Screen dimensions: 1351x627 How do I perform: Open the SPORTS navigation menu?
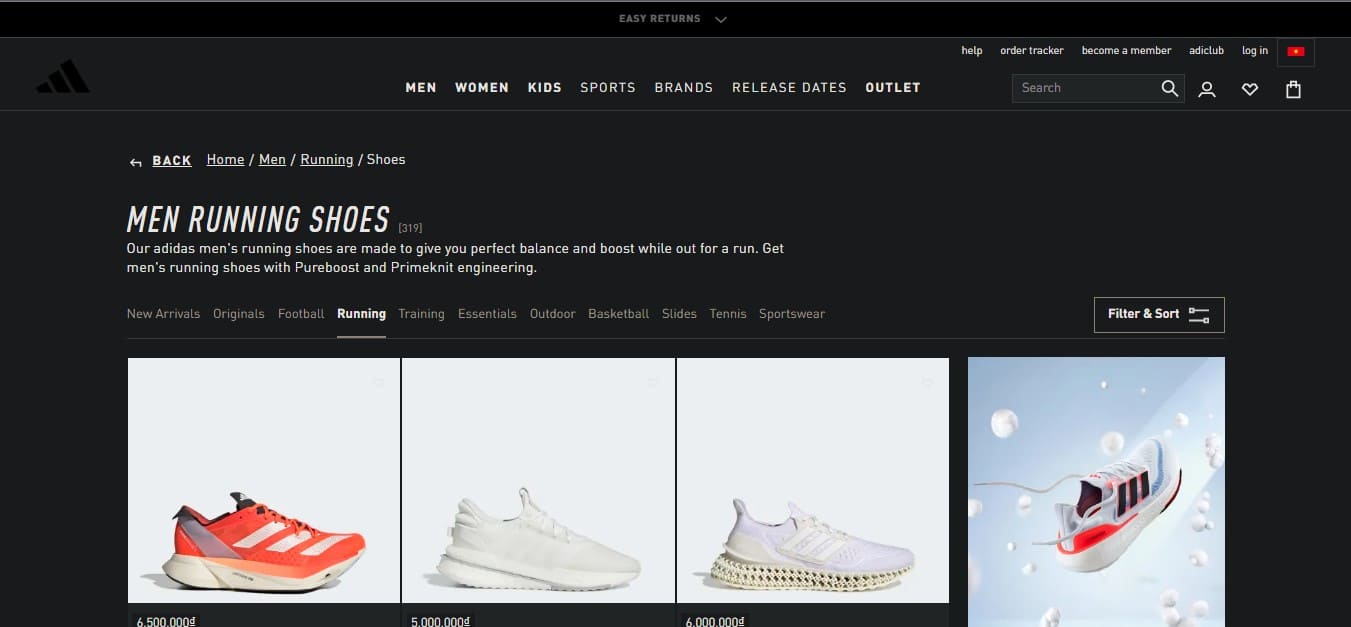(608, 88)
